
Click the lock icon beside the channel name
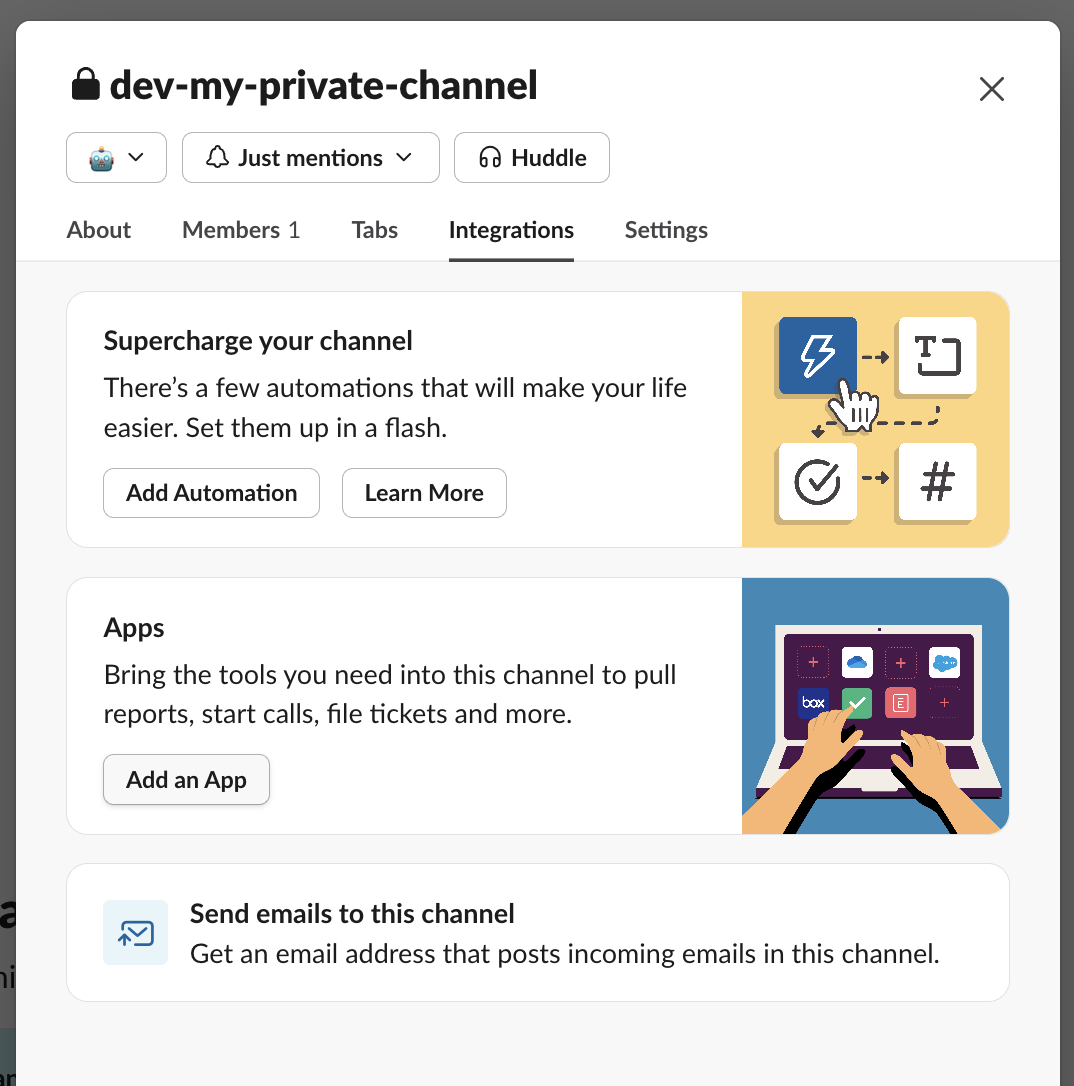coord(86,84)
